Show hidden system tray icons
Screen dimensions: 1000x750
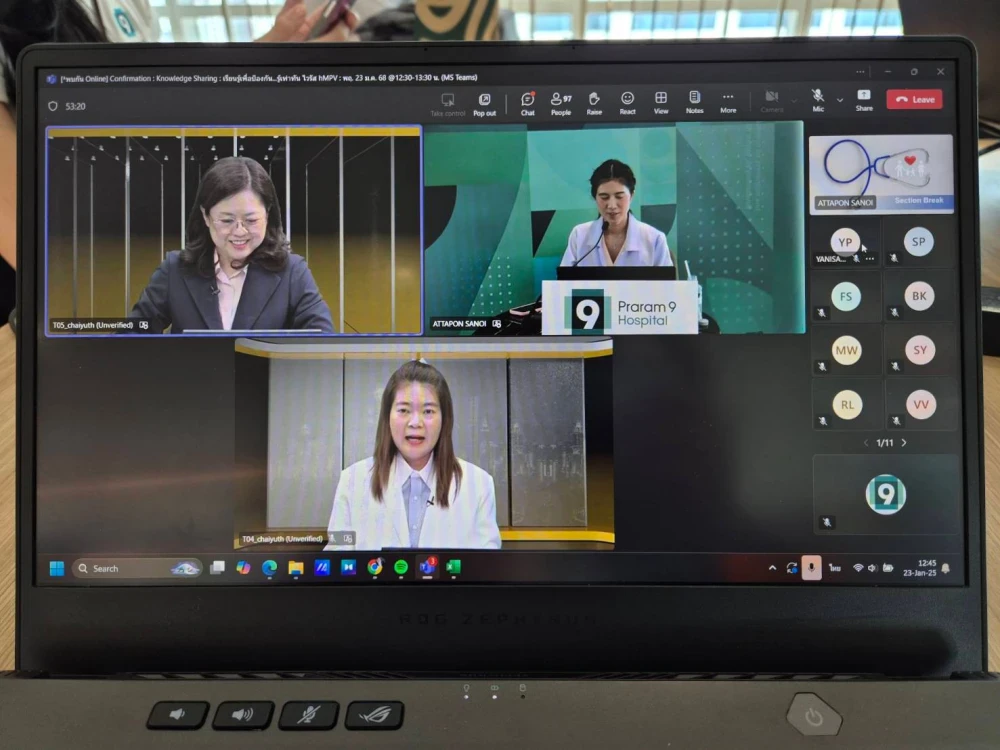point(772,568)
